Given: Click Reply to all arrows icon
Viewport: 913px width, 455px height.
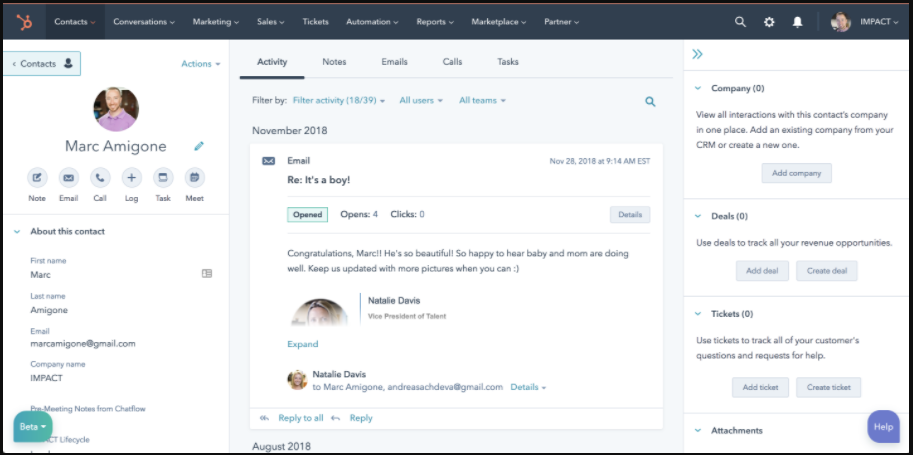Looking at the screenshot, I should point(265,418).
